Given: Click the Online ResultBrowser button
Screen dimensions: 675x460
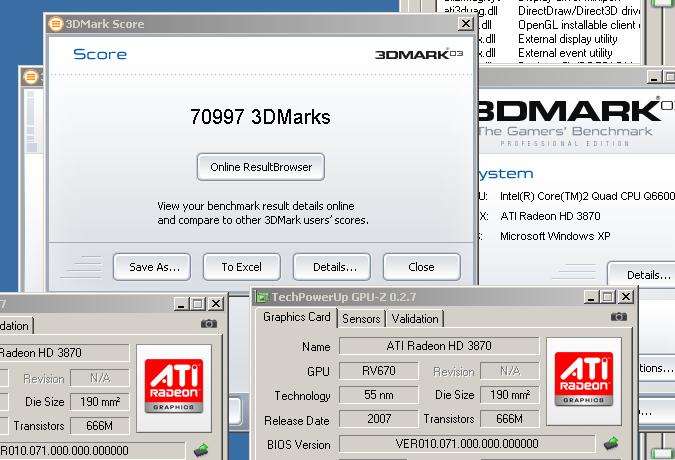Looking at the screenshot, I should [261, 167].
